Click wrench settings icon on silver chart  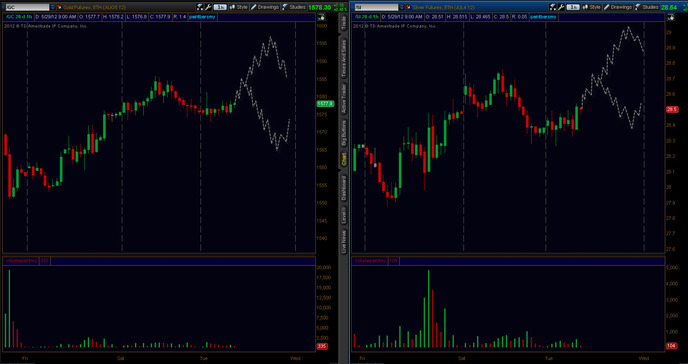(x=561, y=7)
